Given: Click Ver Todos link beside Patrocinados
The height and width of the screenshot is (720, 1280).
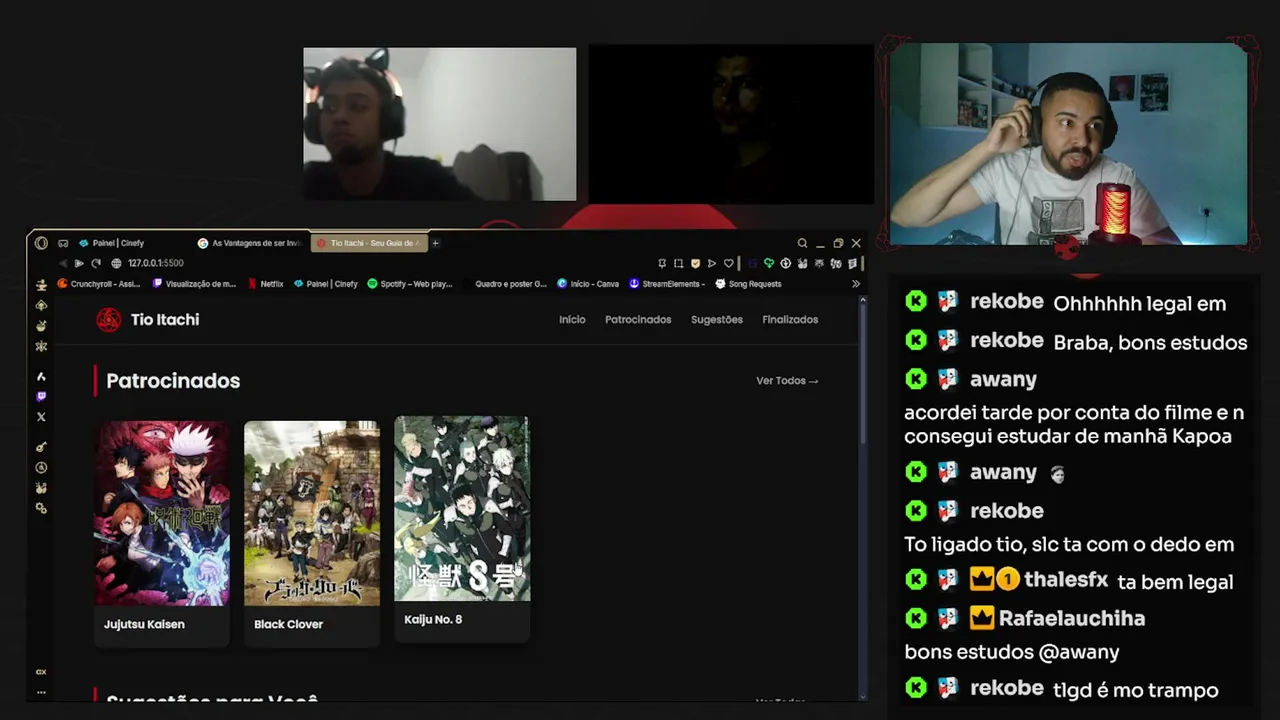Looking at the screenshot, I should [x=787, y=381].
